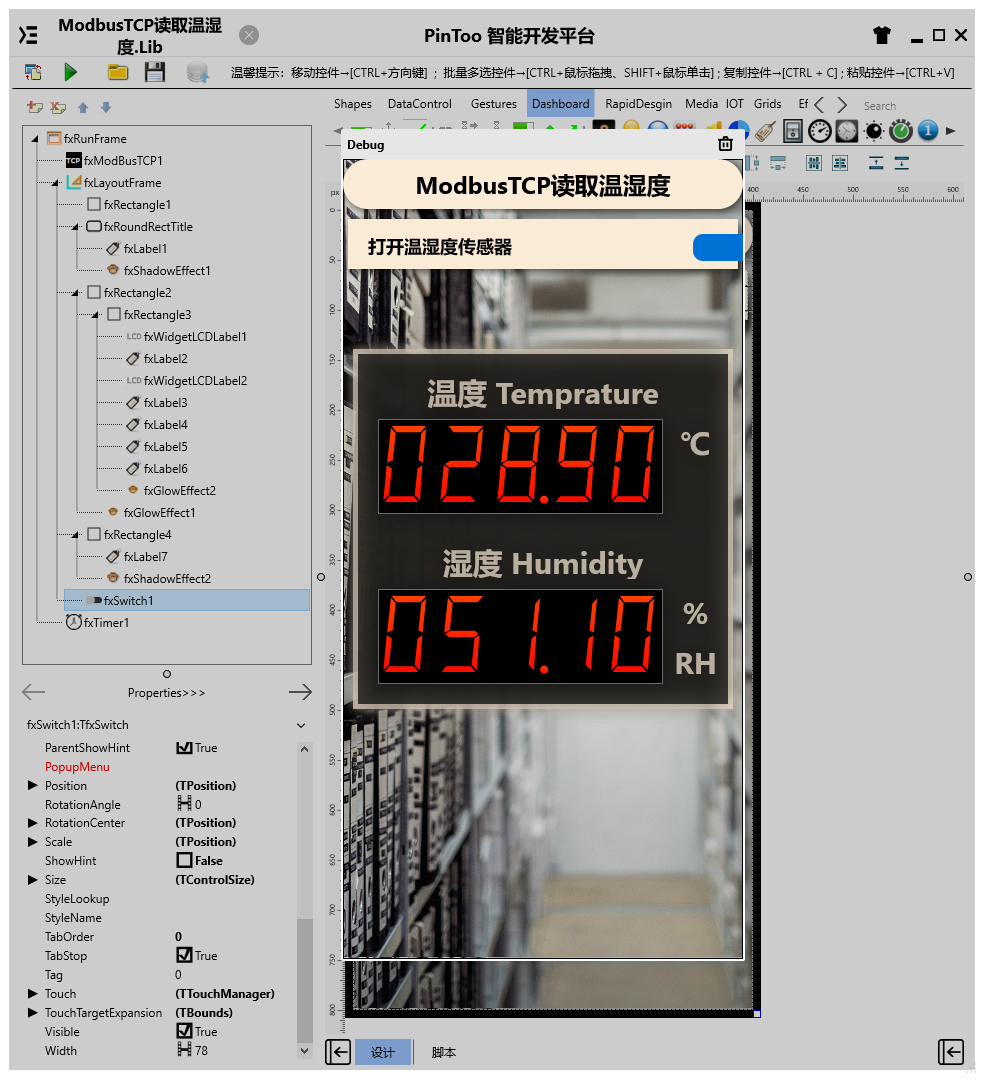
Task: Expand the Position property
Action: coord(32,785)
